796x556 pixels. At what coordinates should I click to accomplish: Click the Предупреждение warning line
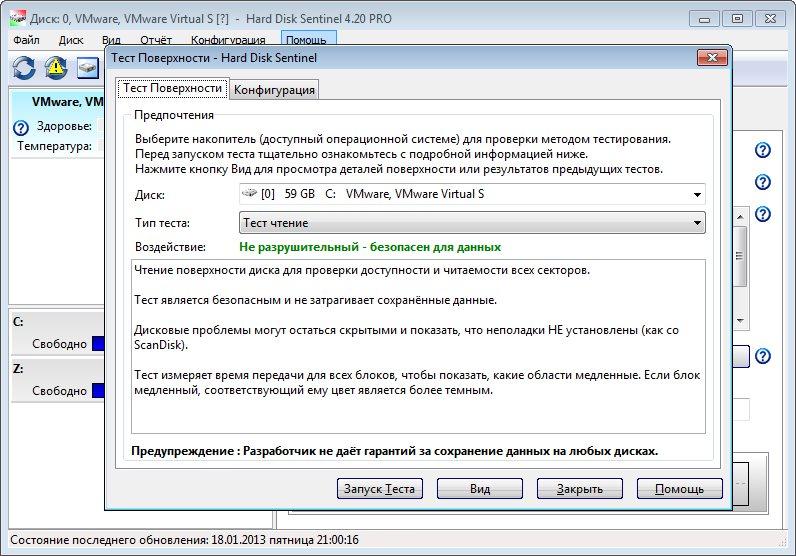click(394, 451)
